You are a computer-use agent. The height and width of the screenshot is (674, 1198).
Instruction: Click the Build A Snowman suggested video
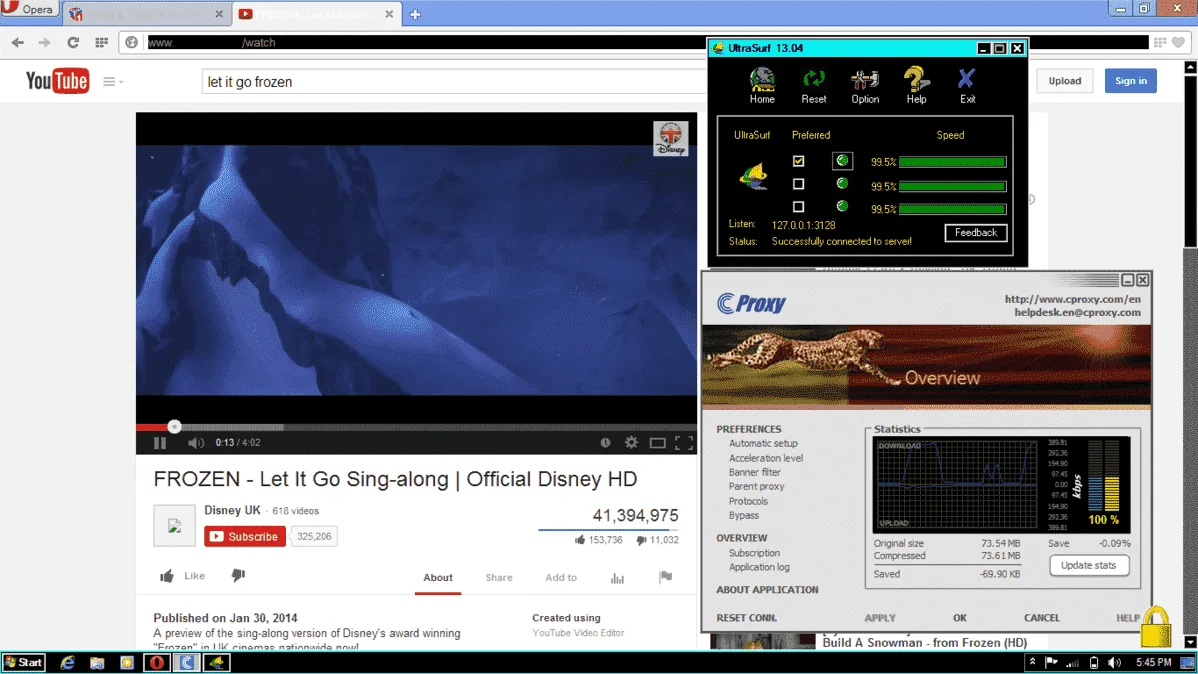pos(924,643)
